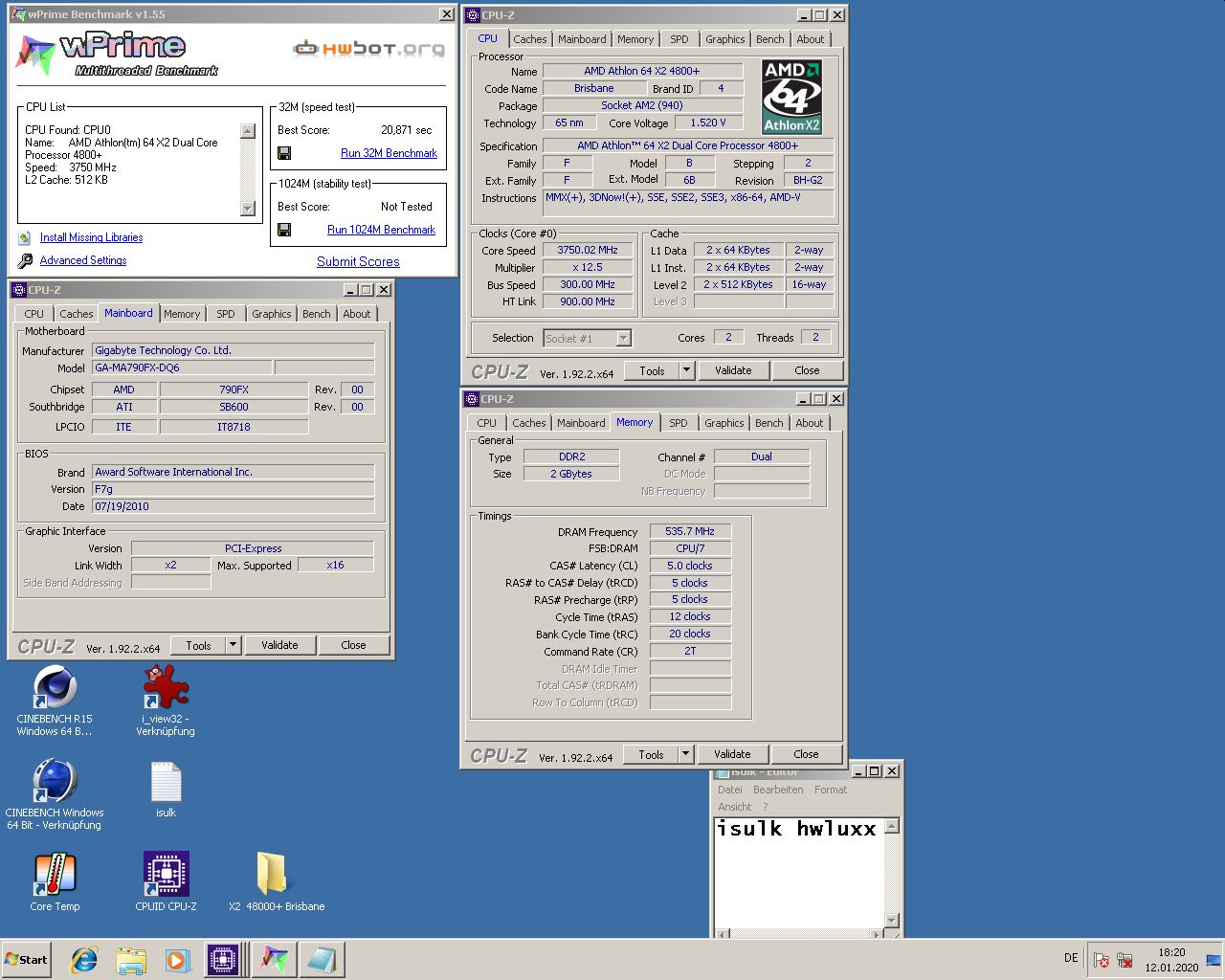Click the Install Missing Libraries link
Viewport: 1225px width, 980px height.
tap(91, 237)
